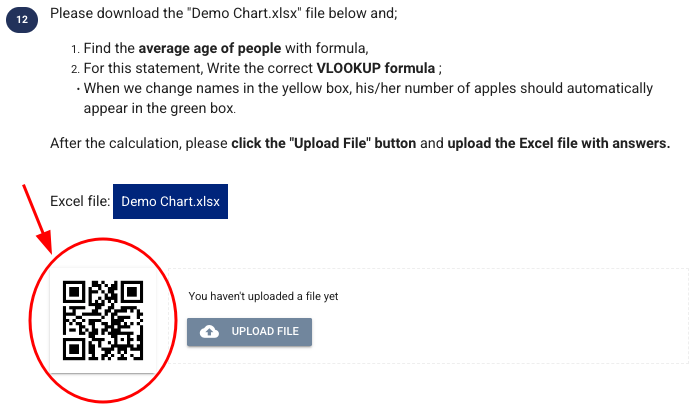This screenshot has height=420, width=696.
Task: Click the QR code's top-right finder square
Action: pos(132,292)
